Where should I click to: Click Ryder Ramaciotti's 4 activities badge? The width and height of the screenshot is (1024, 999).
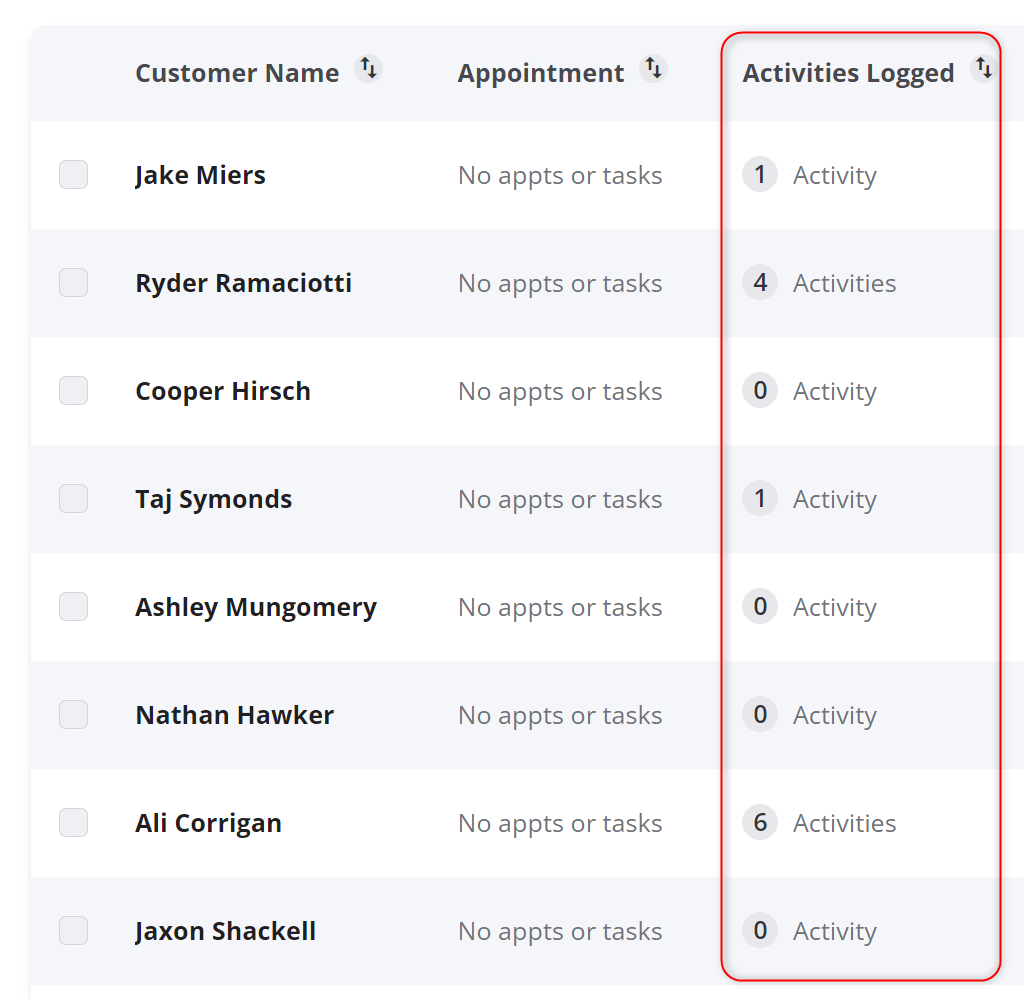point(760,283)
